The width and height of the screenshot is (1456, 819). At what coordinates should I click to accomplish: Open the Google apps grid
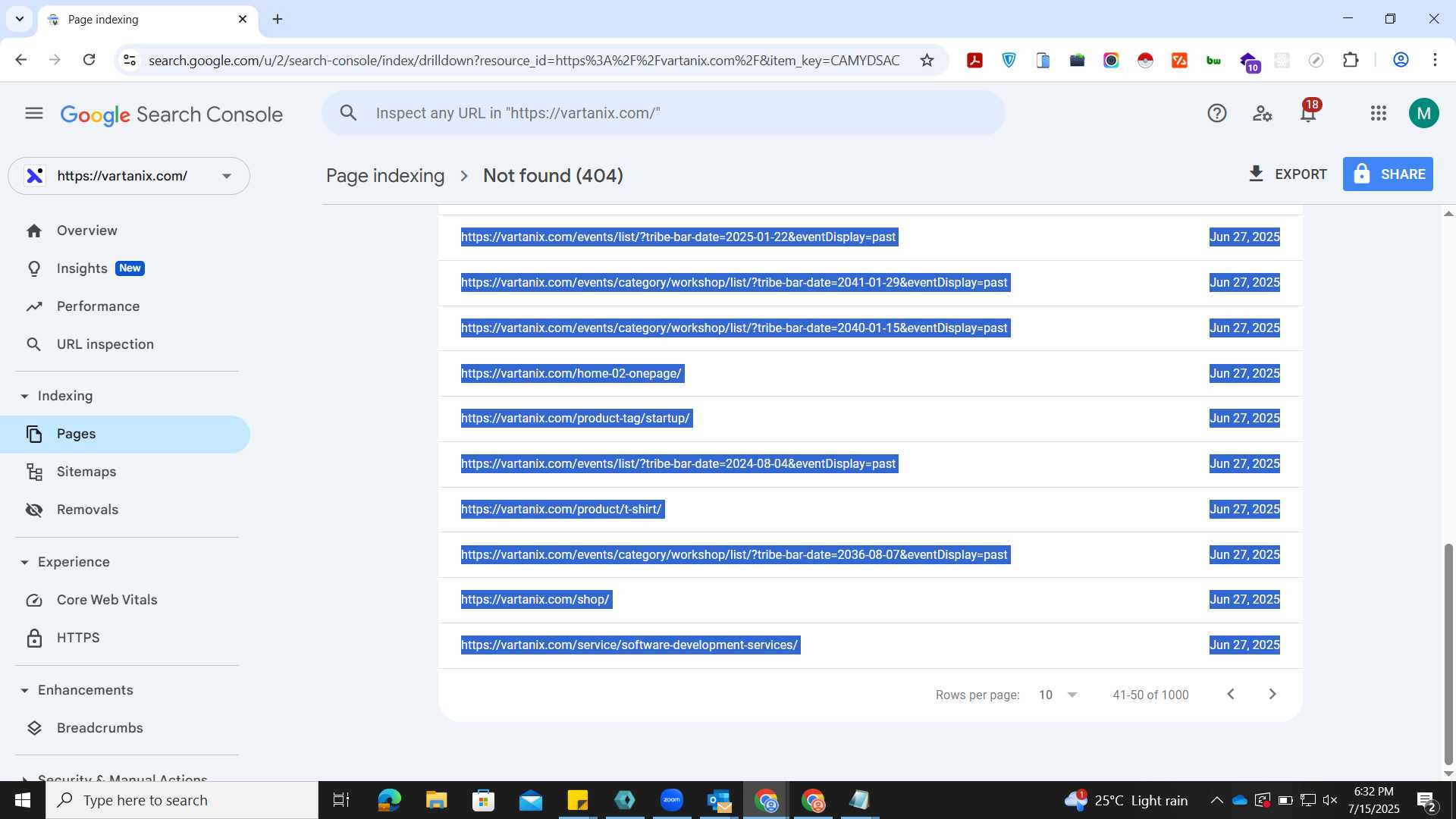click(x=1379, y=114)
